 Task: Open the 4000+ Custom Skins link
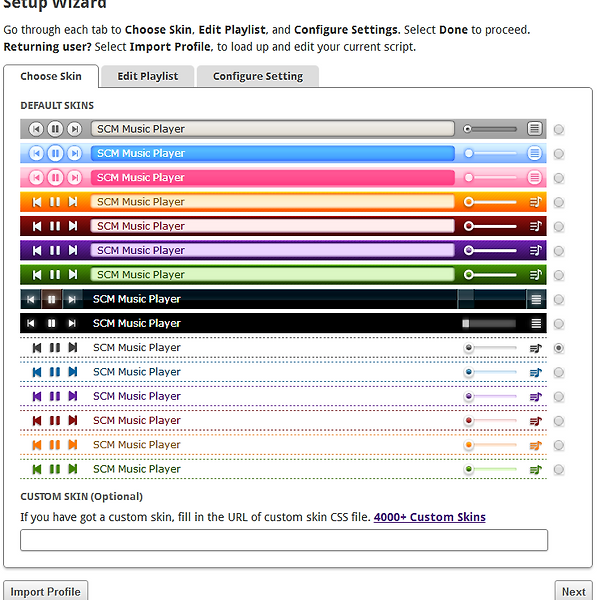tap(429, 517)
